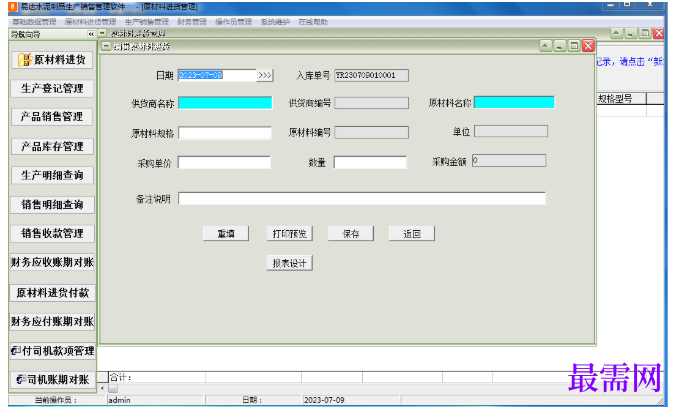Open 生产明细查询 in the sidebar
The height and width of the screenshot is (409, 680).
52,175
